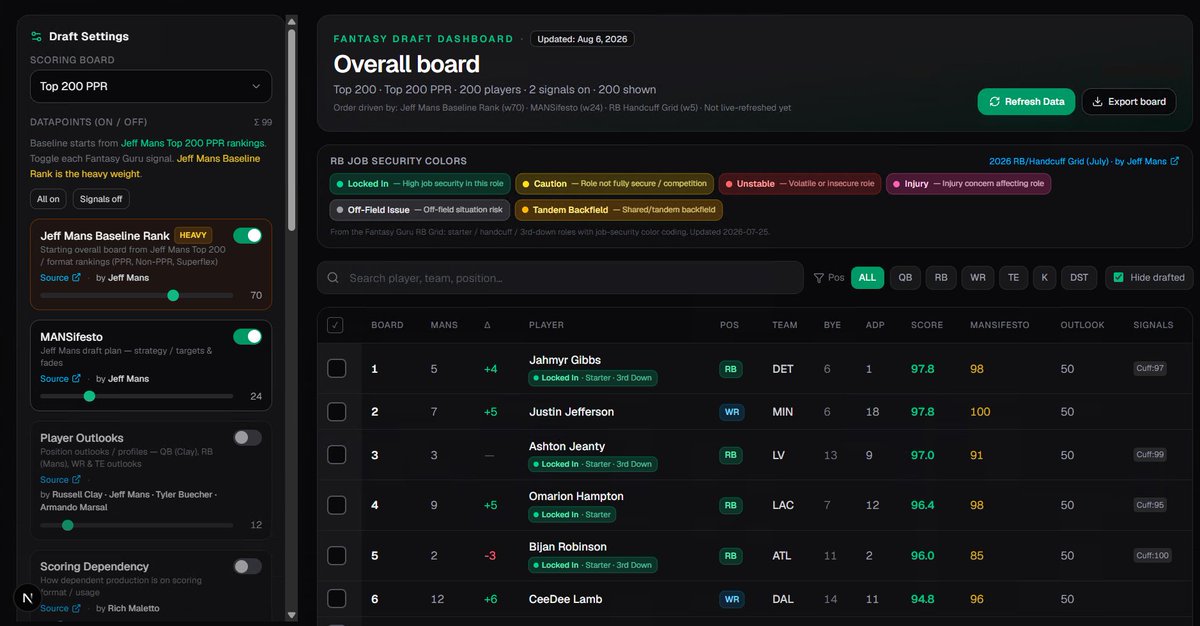1200x626 pixels.
Task: Click the Tandem Backfield legend chip
Action: (619, 210)
